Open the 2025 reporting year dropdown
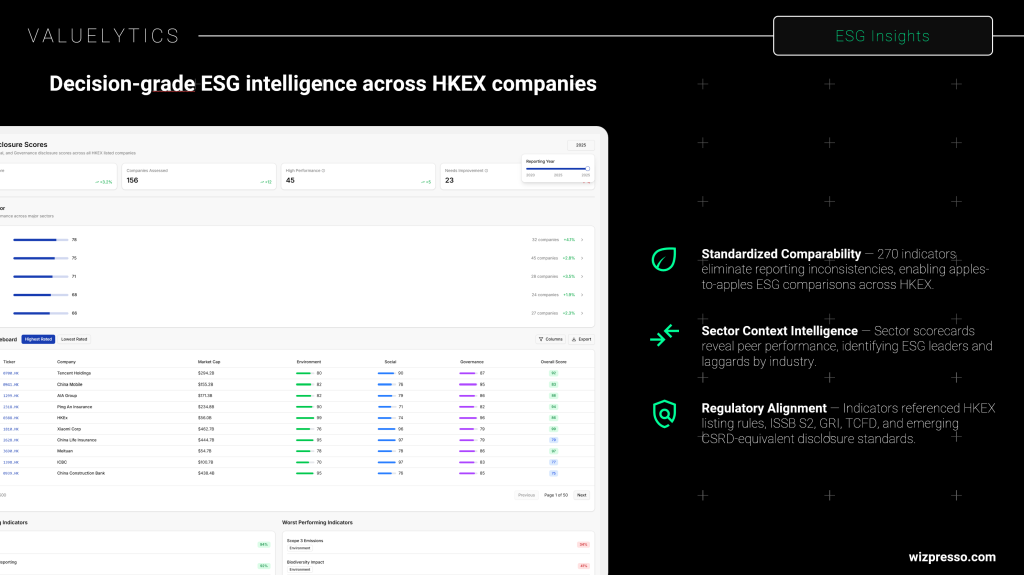This screenshot has width=1024, height=575. click(580, 145)
